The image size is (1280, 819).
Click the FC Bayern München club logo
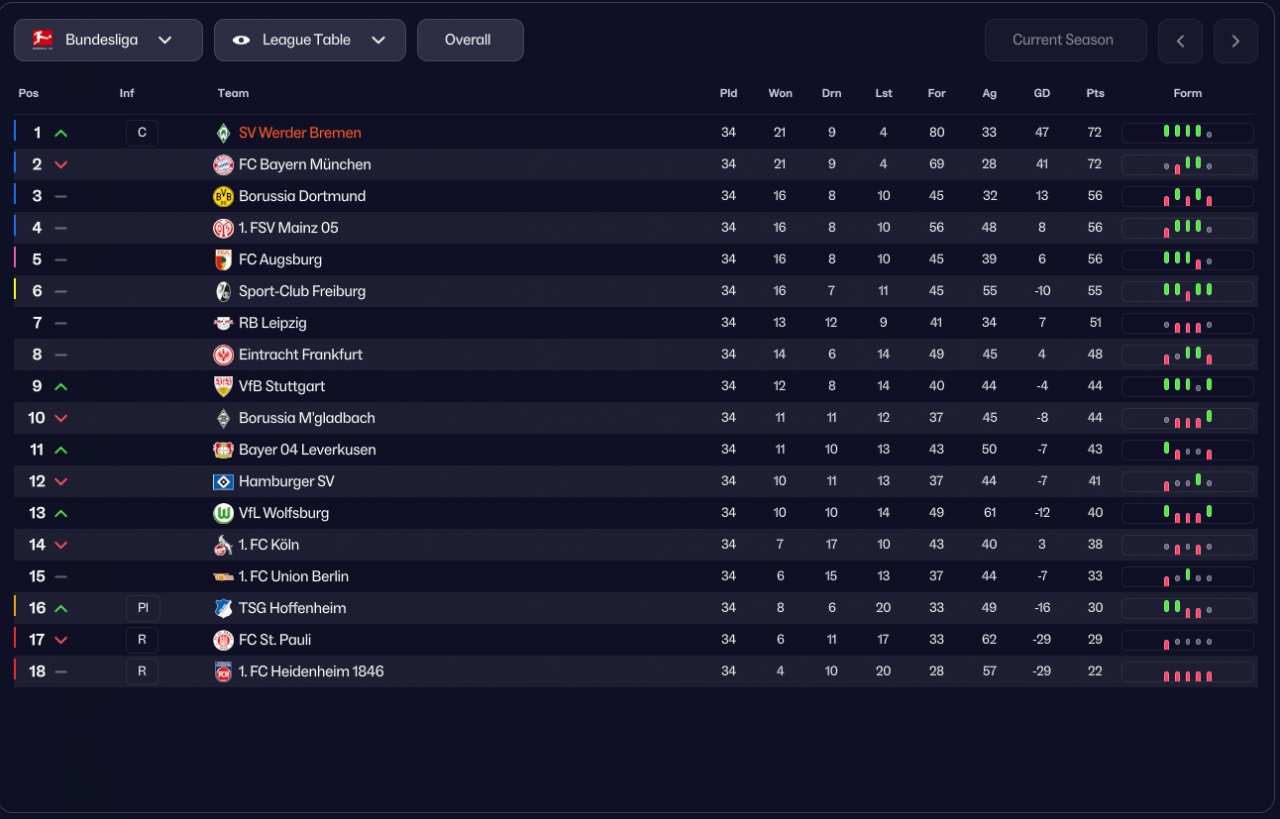coord(223,165)
